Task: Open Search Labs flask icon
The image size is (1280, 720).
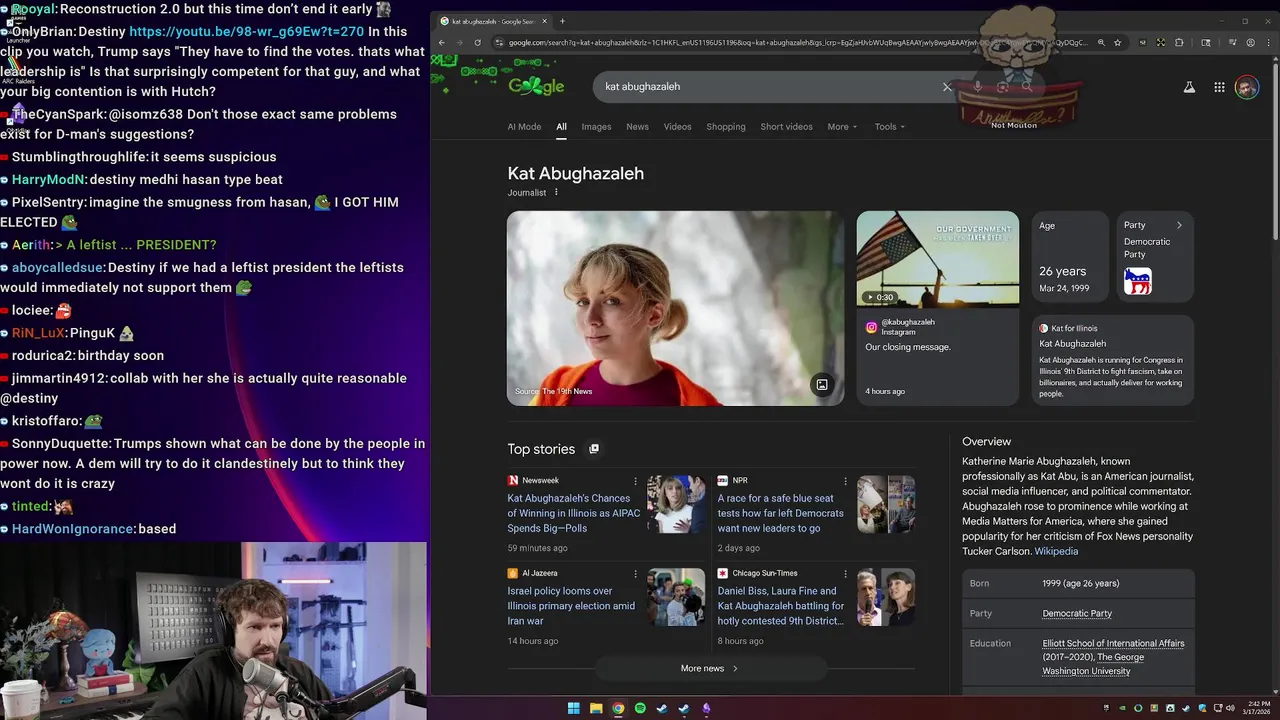Action: pyautogui.click(x=1189, y=88)
